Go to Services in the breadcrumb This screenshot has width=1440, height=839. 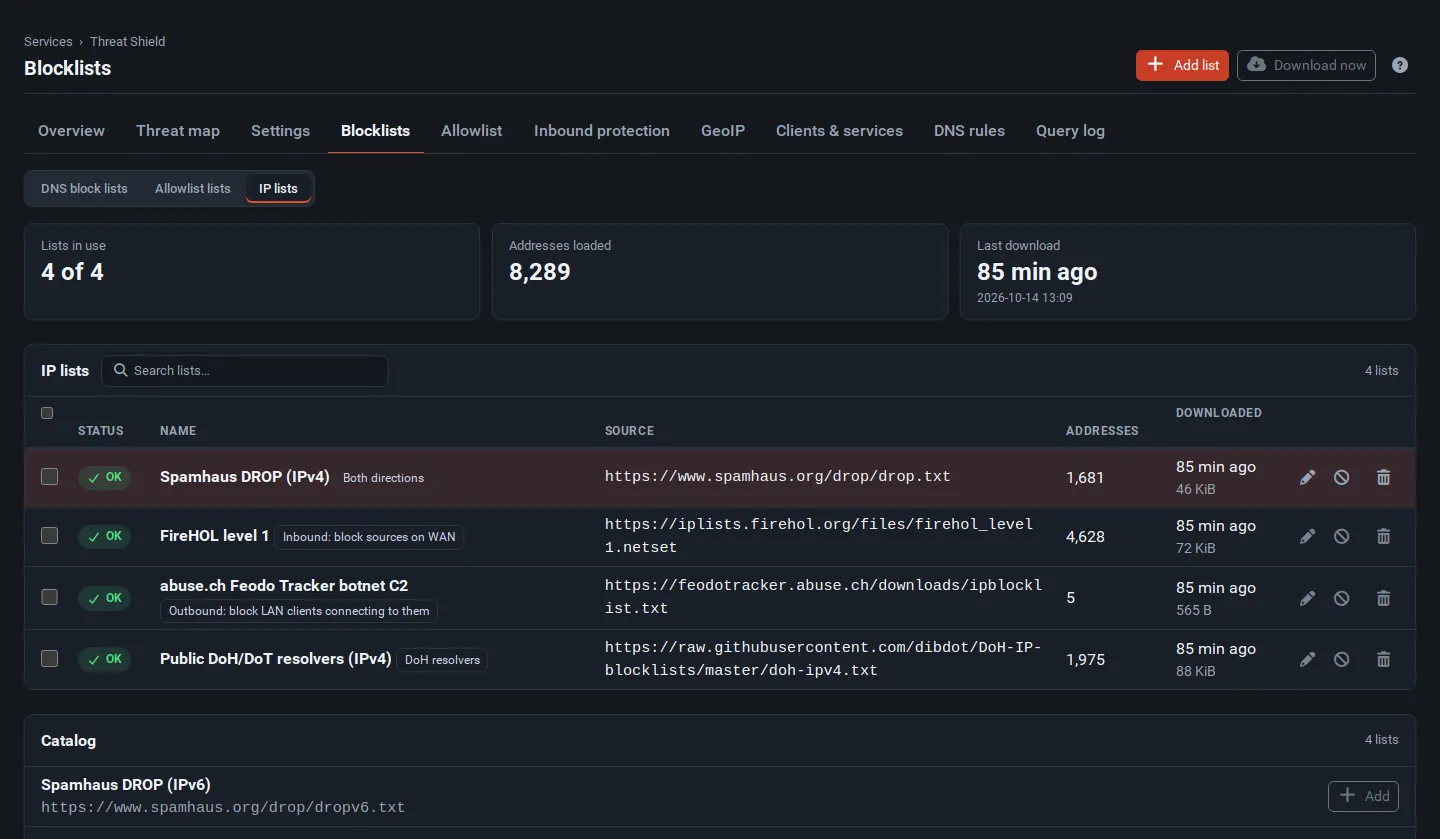click(48, 42)
